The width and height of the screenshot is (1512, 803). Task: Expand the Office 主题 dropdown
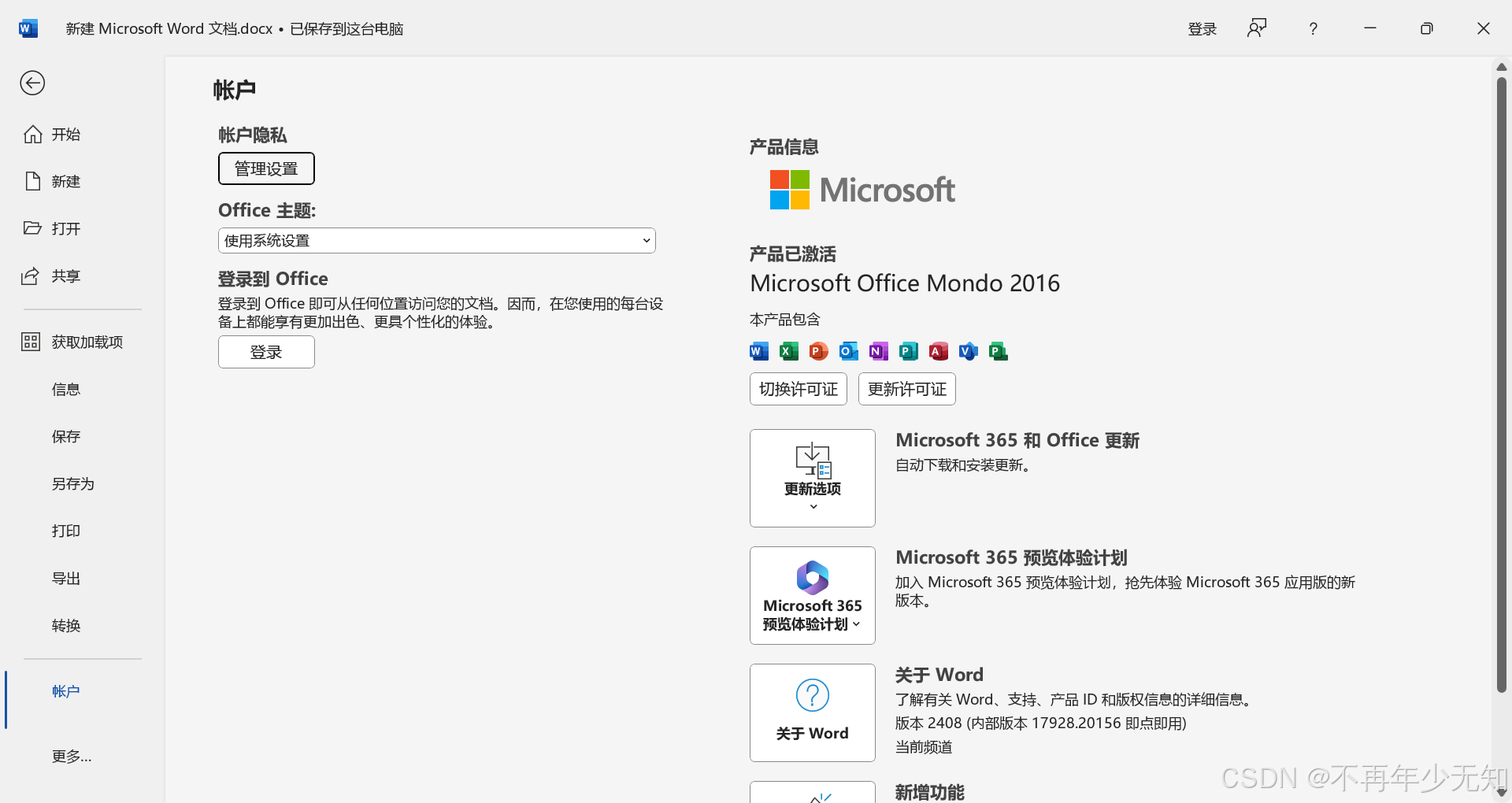click(436, 241)
